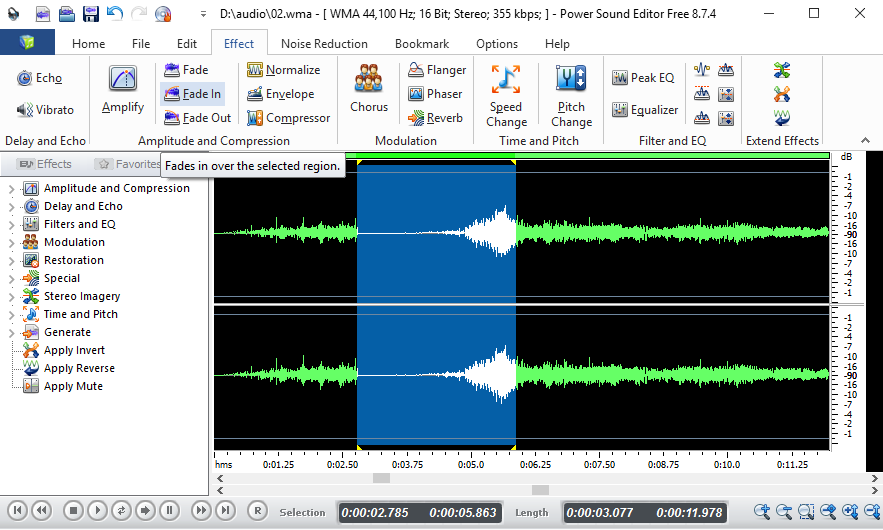Click the Echo effect icon
Viewport: 883px width, 530px height.
[24, 78]
